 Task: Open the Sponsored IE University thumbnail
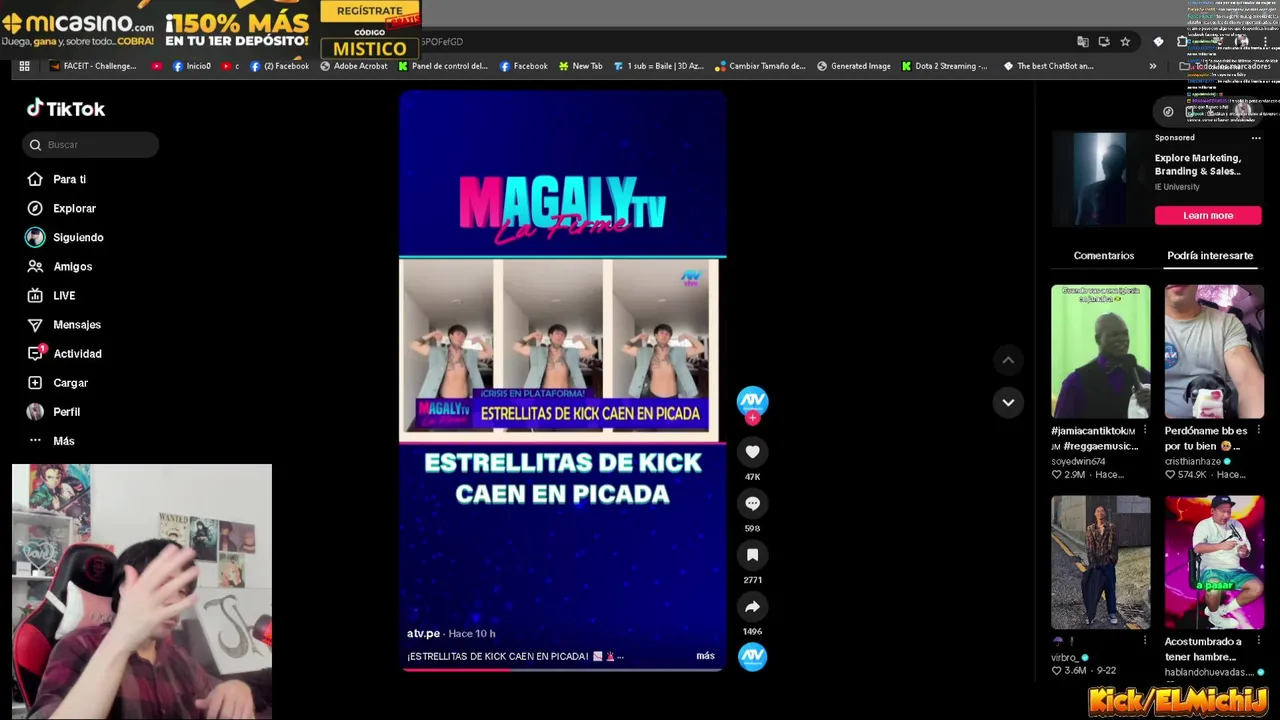pyautogui.click(x=1100, y=179)
